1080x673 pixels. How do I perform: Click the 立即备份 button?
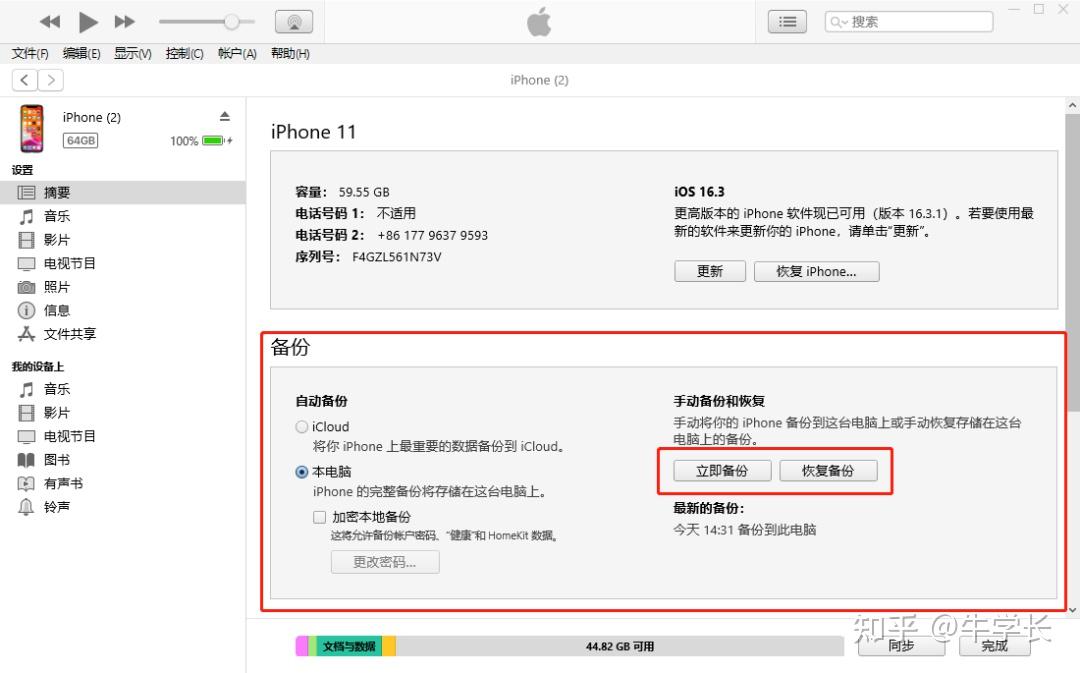[x=722, y=470]
